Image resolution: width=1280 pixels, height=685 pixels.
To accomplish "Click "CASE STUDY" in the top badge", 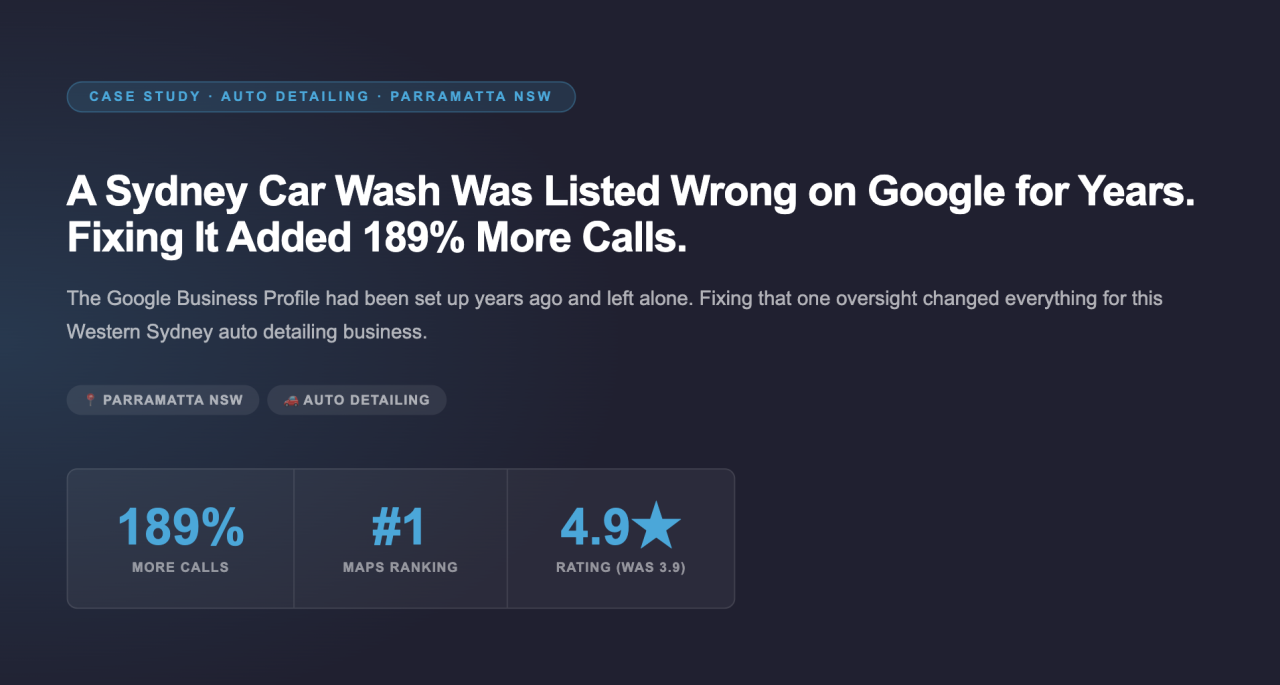I will coord(144,97).
